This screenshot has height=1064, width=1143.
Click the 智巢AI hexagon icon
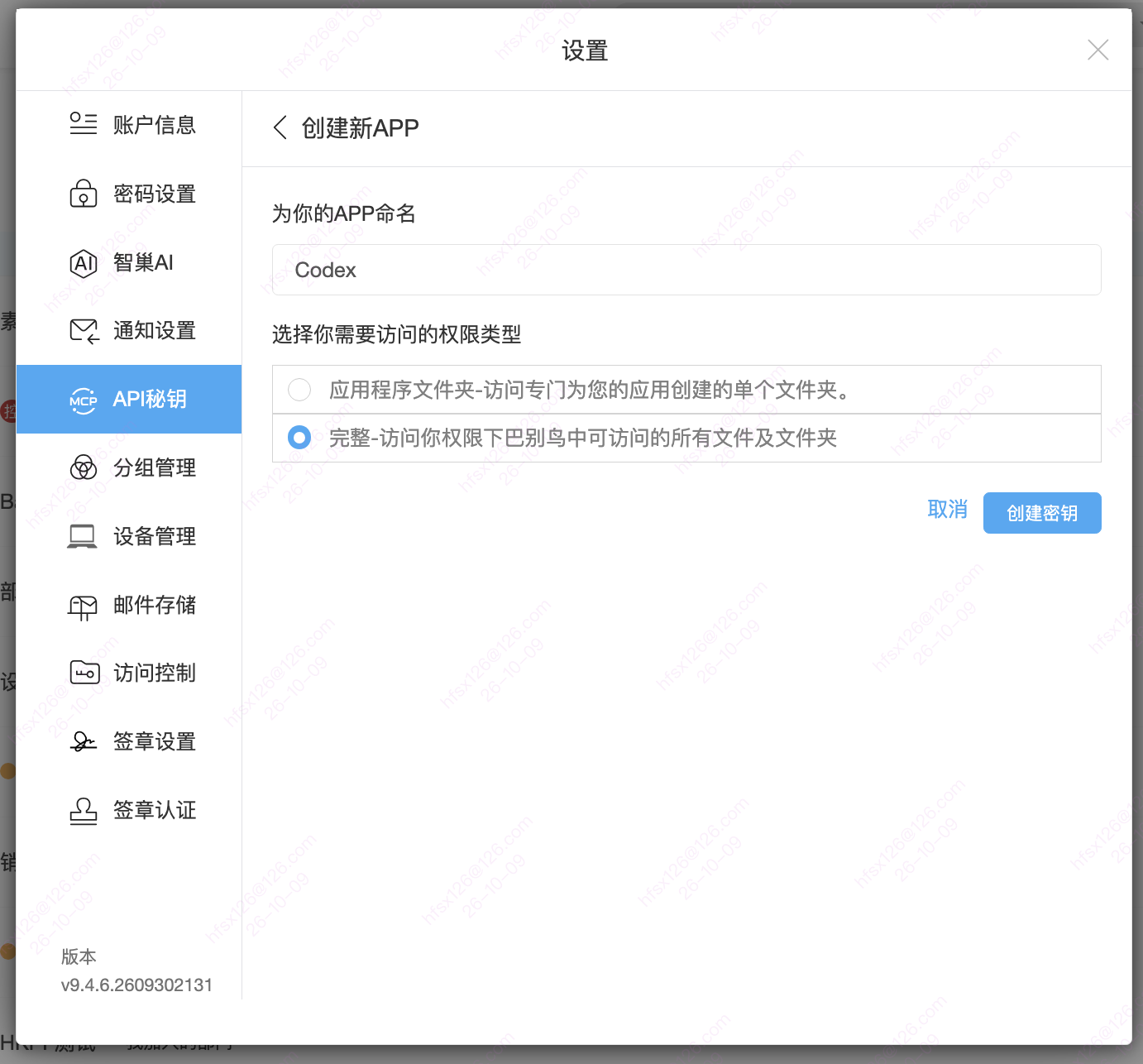tap(84, 263)
